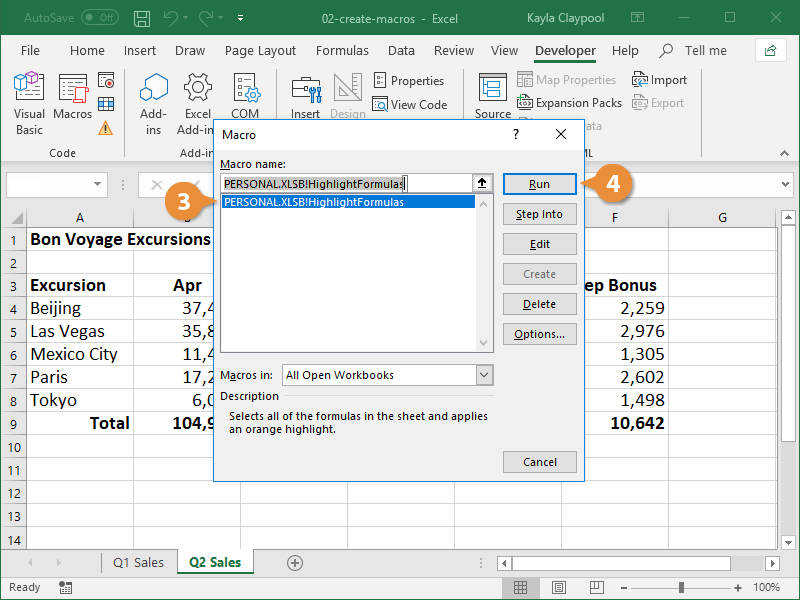This screenshot has height=600, width=800.
Task: Delete the selected macro
Action: tap(540, 304)
